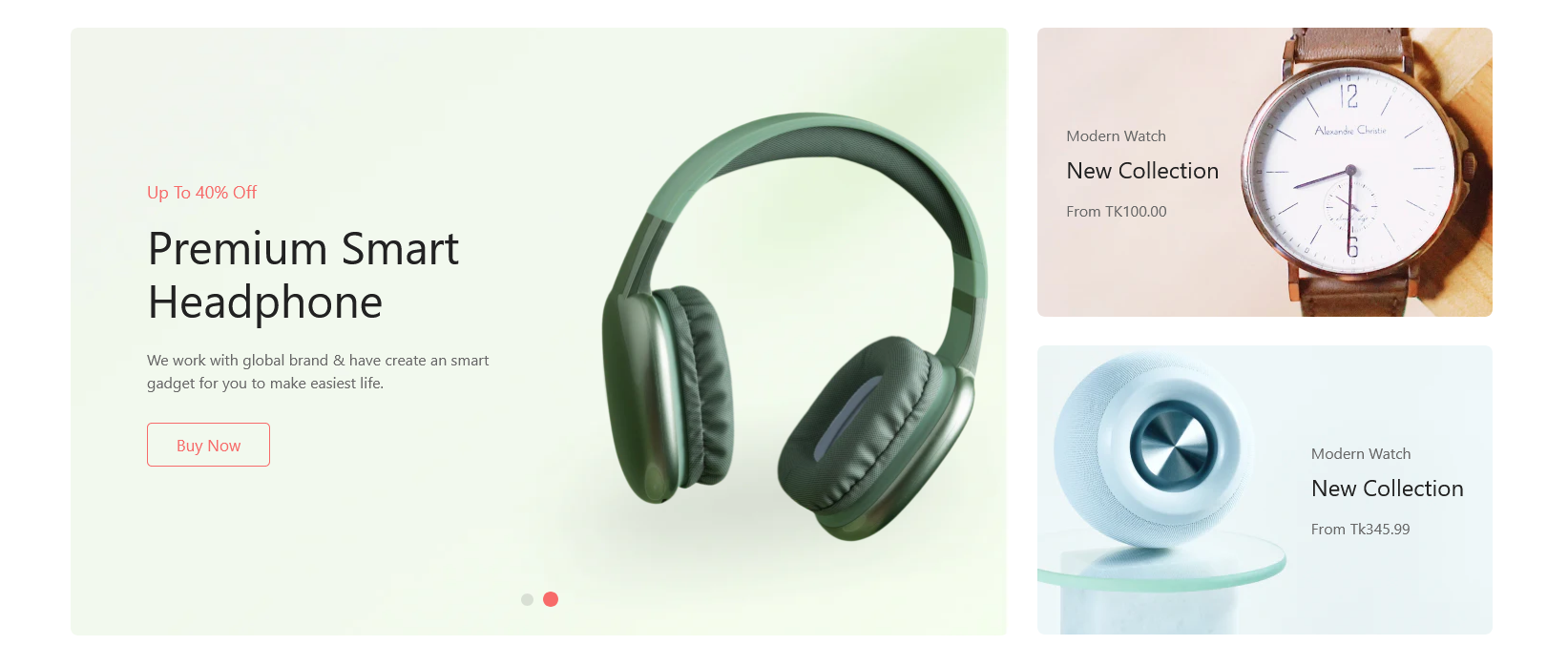Click the glass platform under the speaker

(1161, 563)
